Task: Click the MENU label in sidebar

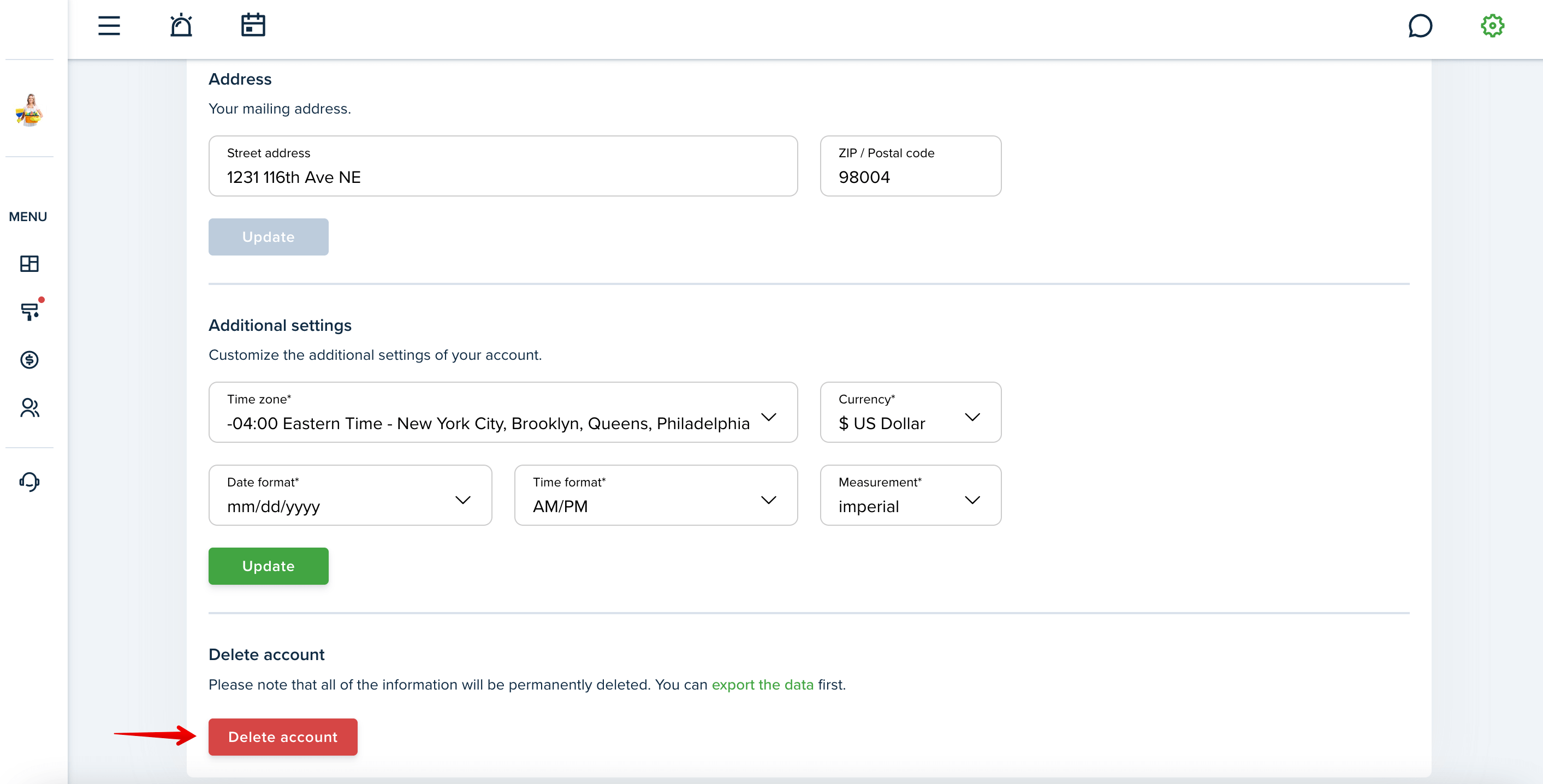Action: 27,217
